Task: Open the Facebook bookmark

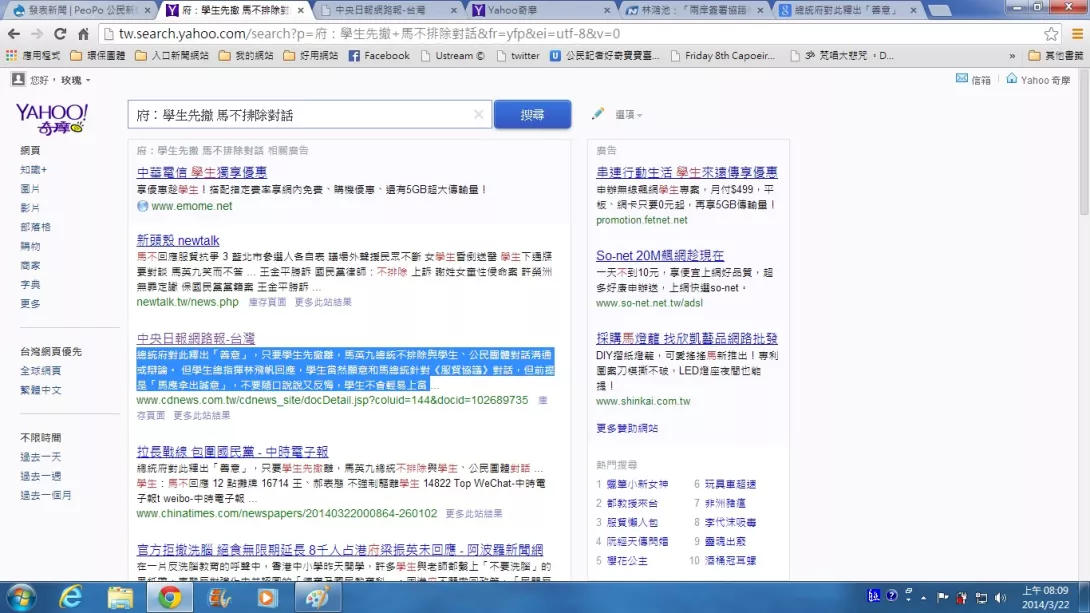Action: [379, 56]
